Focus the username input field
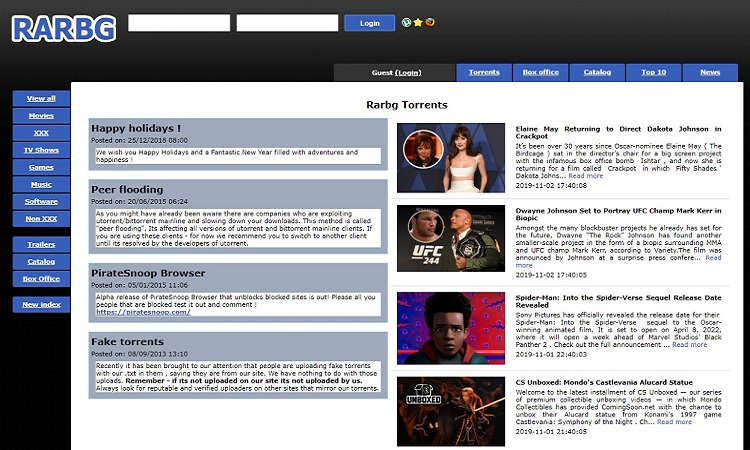The height and width of the screenshot is (450, 750). click(179, 23)
